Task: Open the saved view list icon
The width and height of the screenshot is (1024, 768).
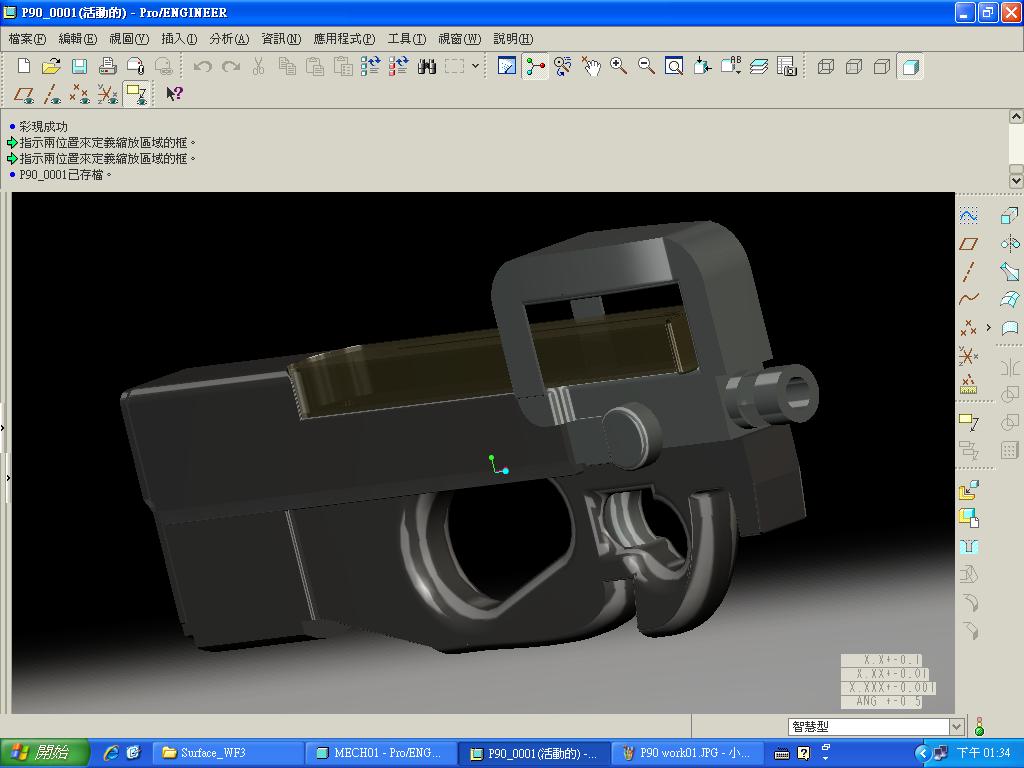Action: coord(731,66)
